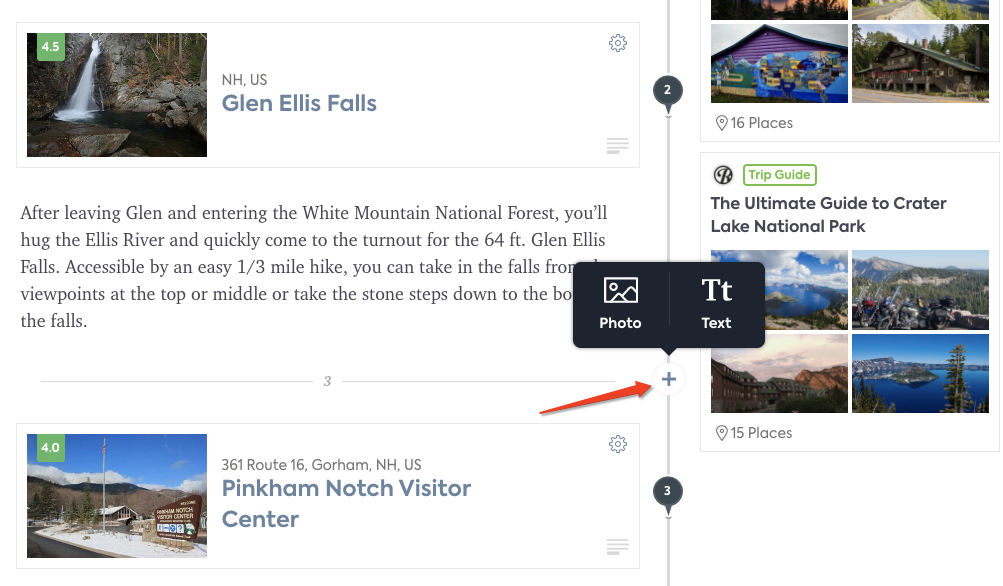Open the colorful mural building thumbnail

point(779,63)
